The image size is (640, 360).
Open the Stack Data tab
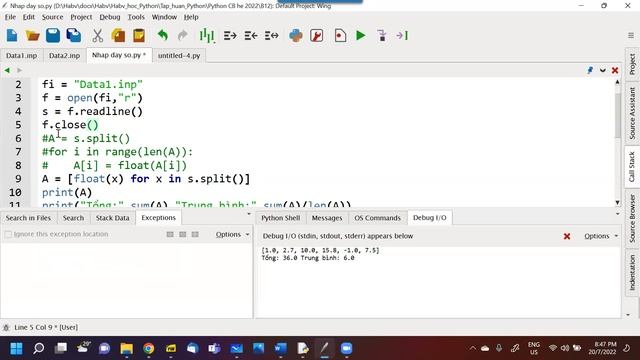point(113,218)
